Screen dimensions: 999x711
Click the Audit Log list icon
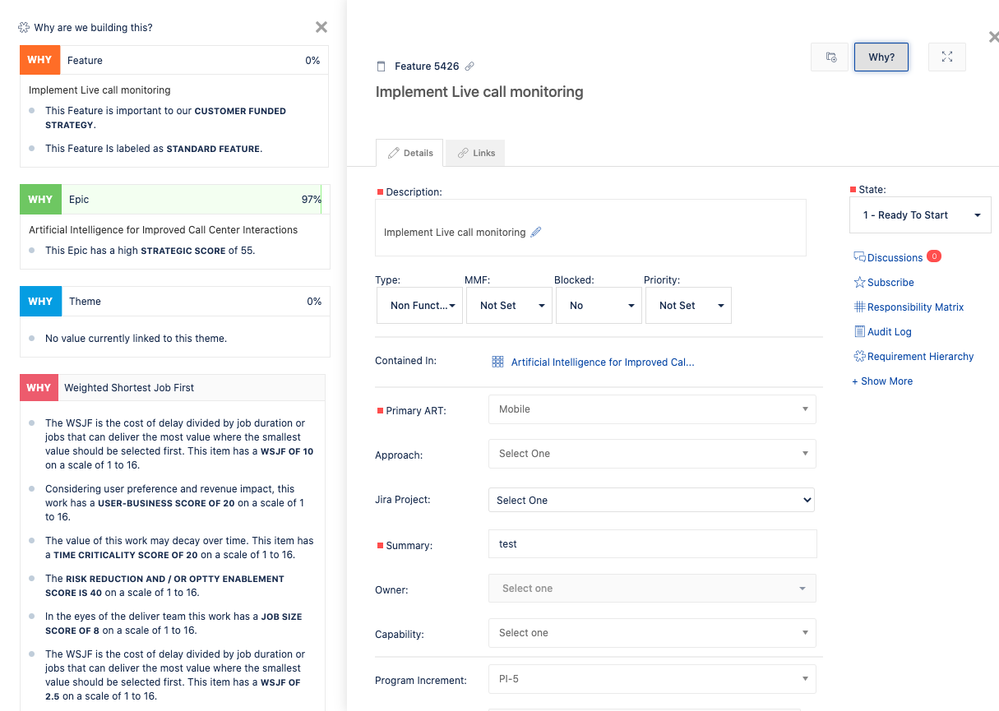click(859, 331)
